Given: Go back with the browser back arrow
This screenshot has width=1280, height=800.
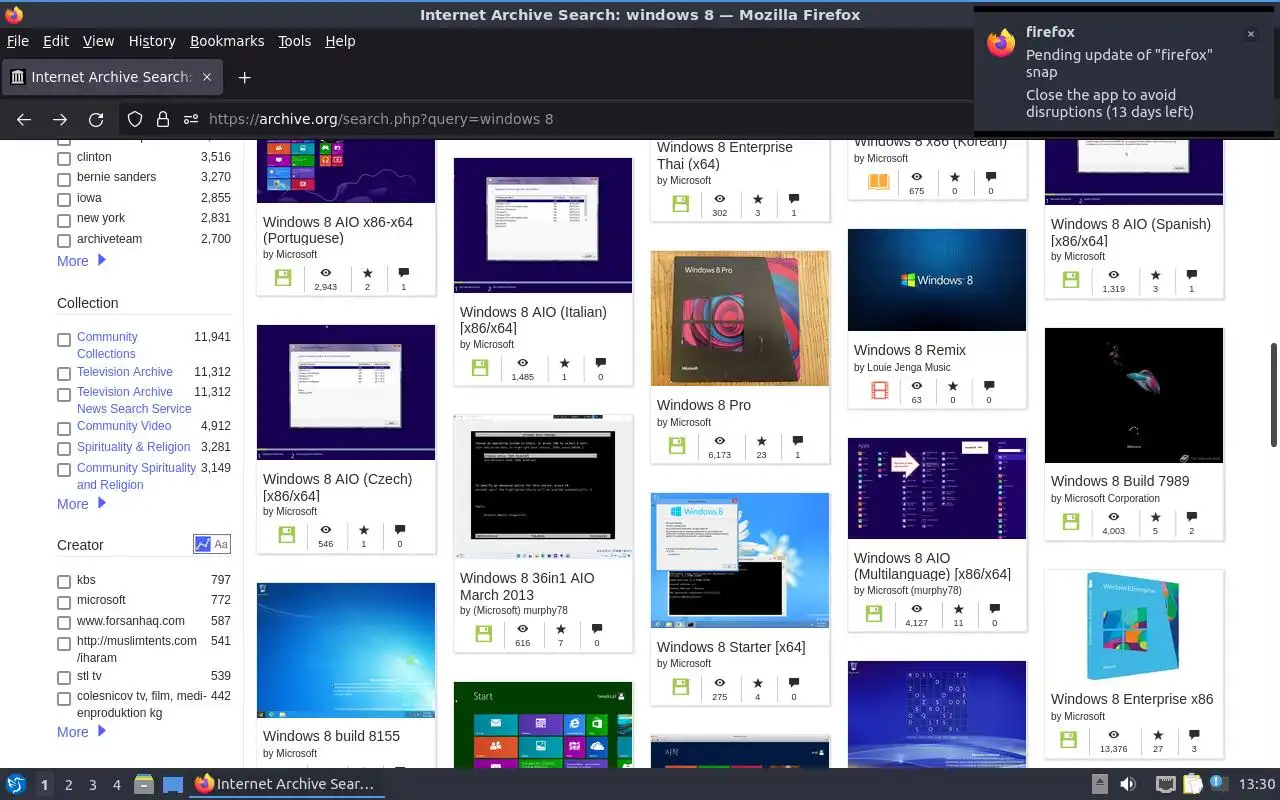Looking at the screenshot, I should tap(24, 119).
